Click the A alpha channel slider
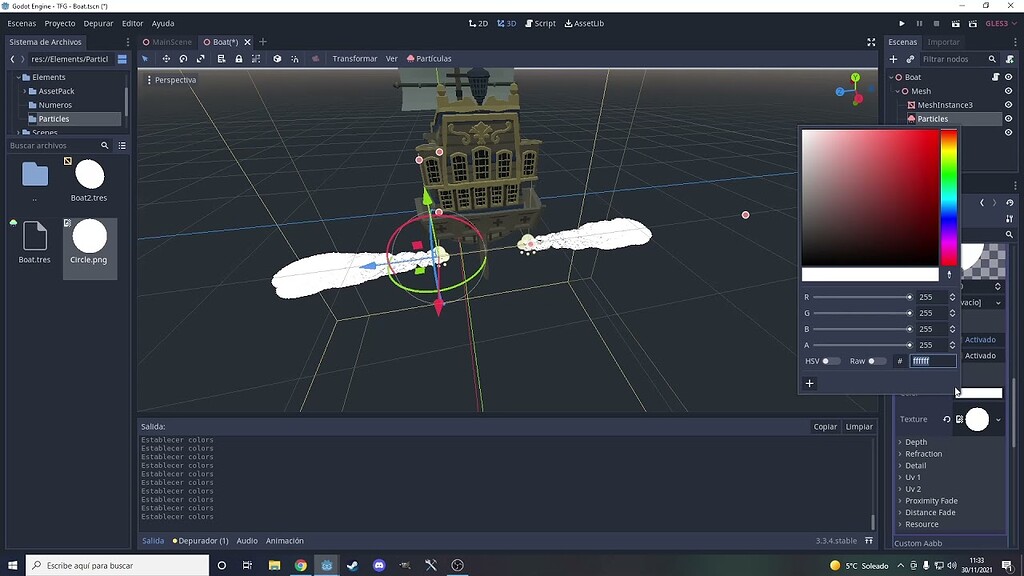This screenshot has height=576, width=1024. click(x=862, y=345)
